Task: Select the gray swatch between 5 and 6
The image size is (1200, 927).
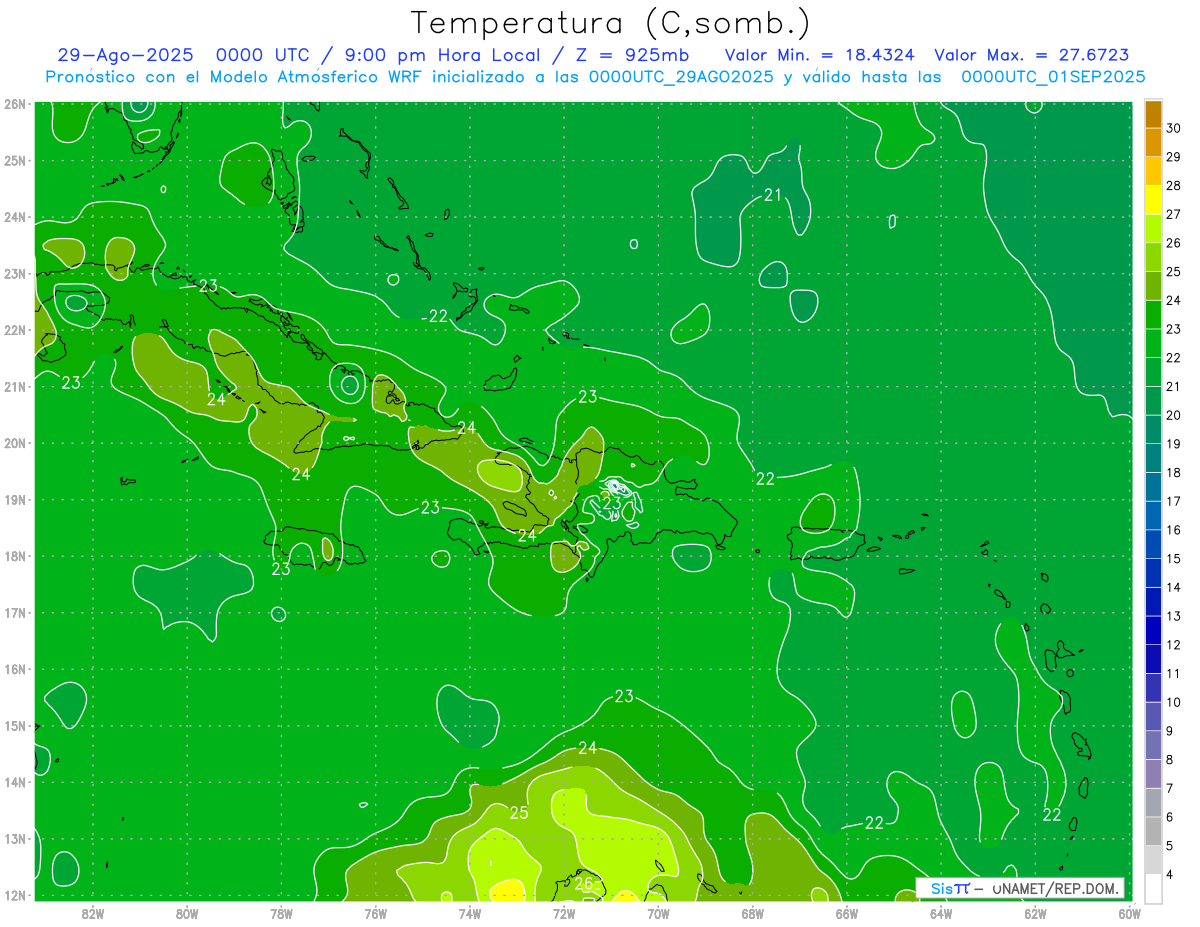Action: coord(1153,831)
